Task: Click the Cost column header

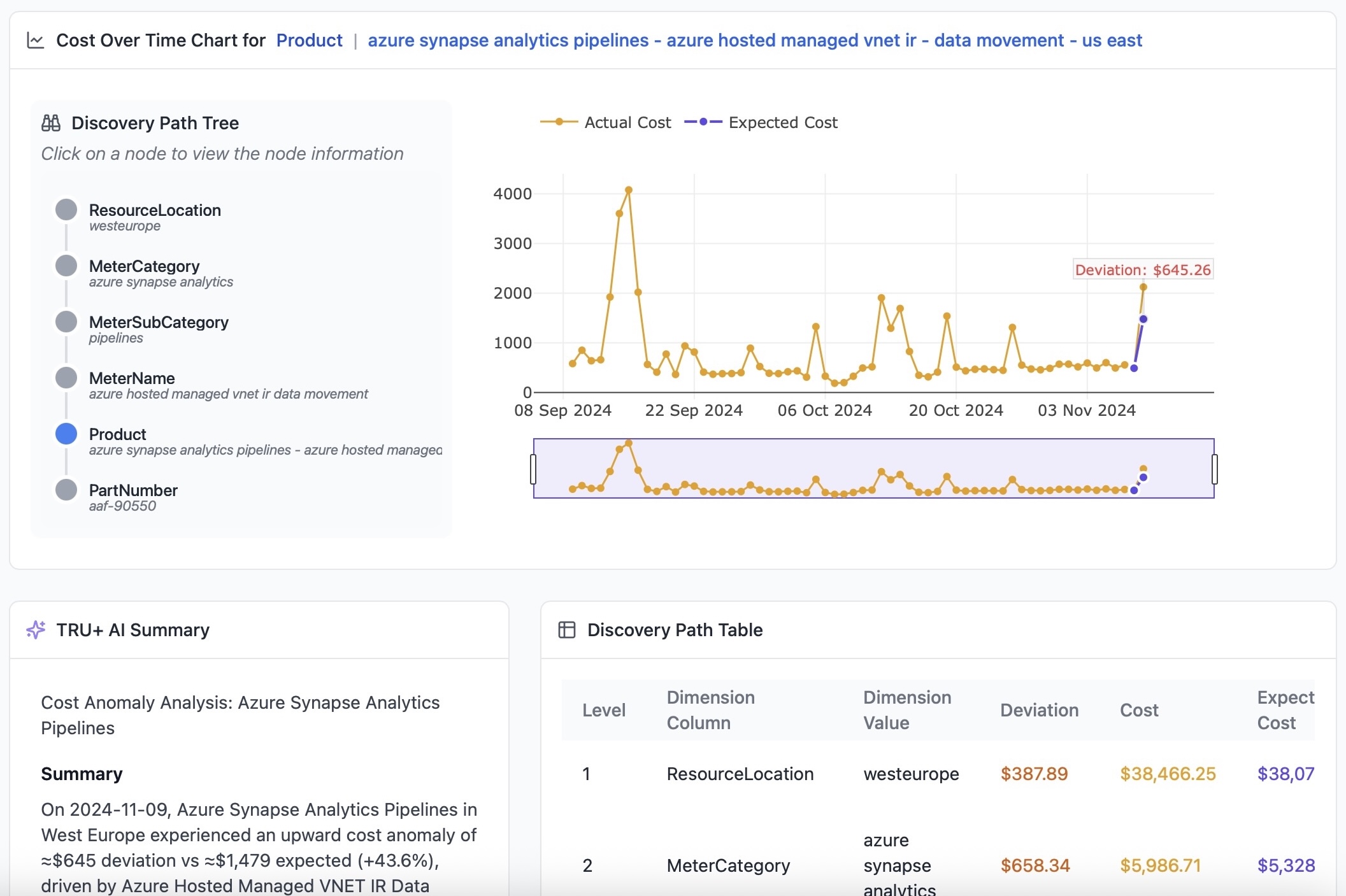Action: pyautogui.click(x=1139, y=710)
